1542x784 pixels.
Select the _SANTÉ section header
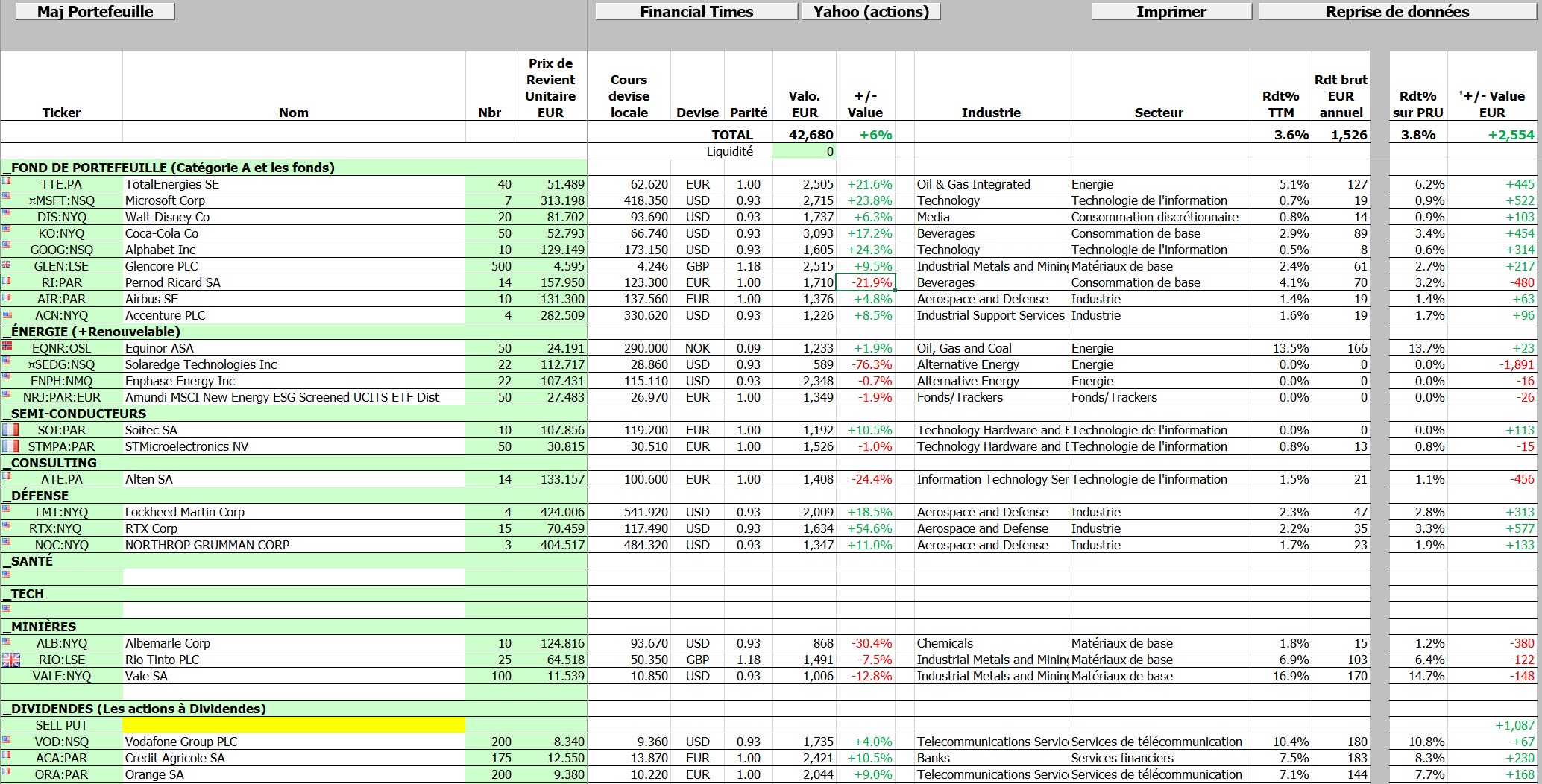294,561
